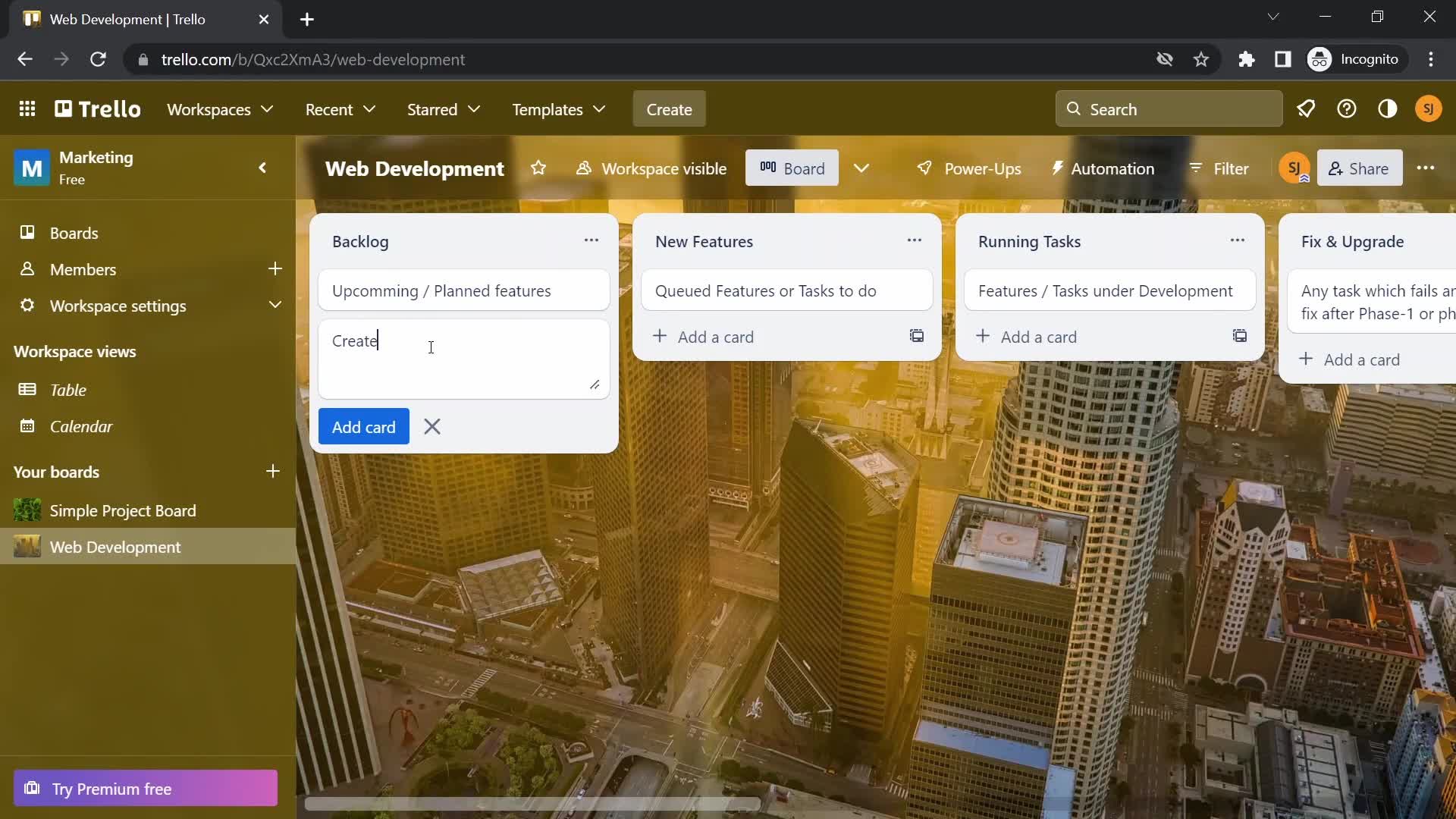Click the search magnifier icon

click(1074, 108)
